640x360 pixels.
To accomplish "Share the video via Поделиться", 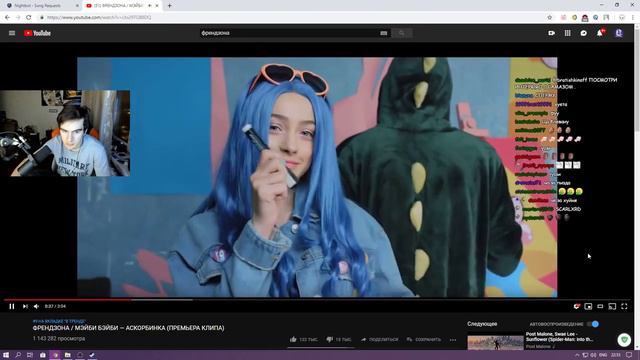I will pos(379,339).
